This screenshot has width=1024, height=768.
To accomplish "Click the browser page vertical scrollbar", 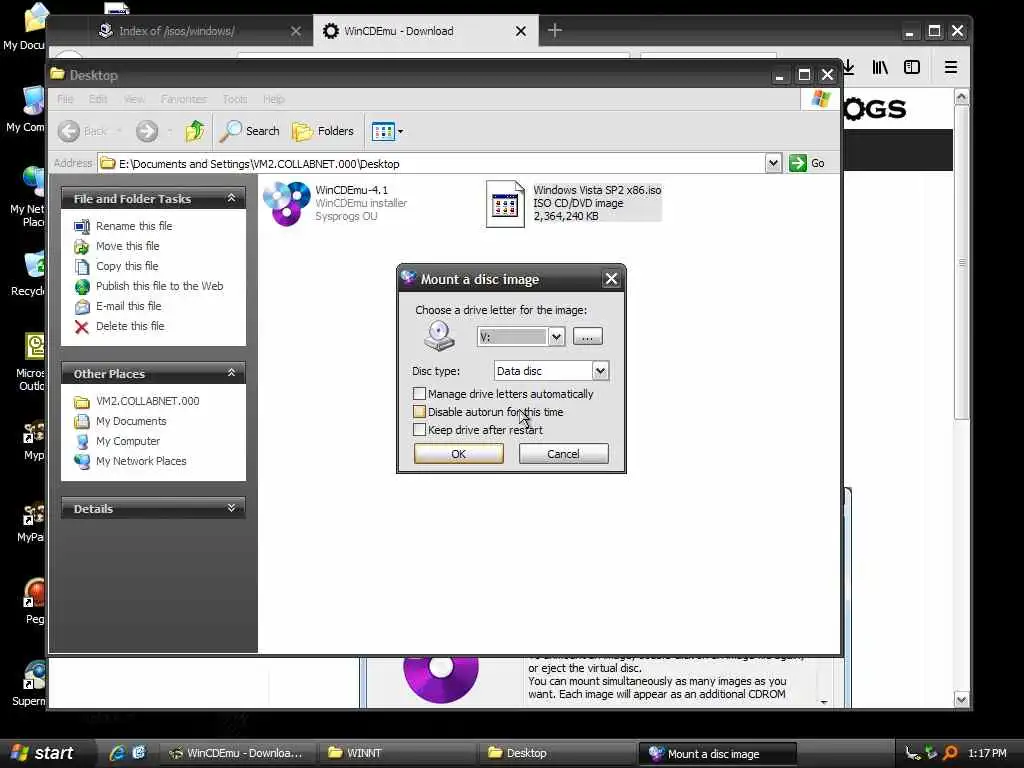I will [x=961, y=261].
